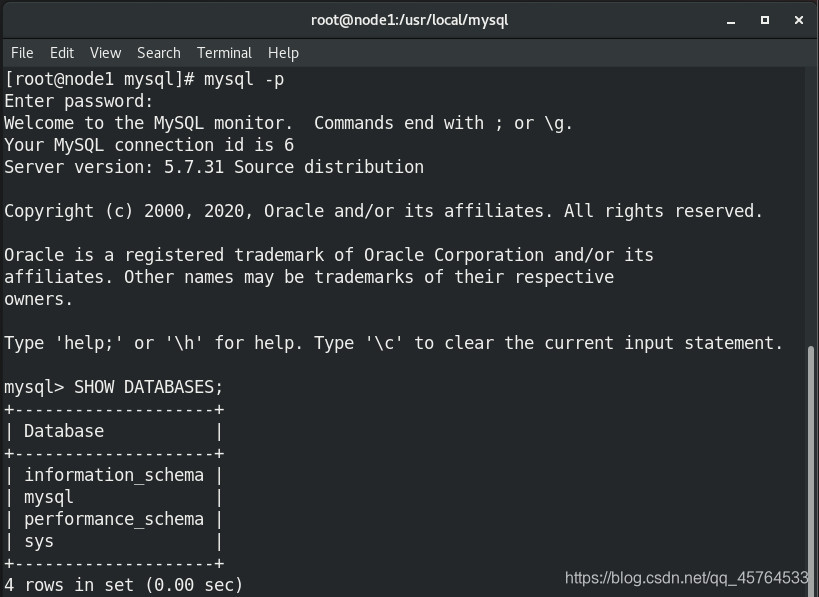Open the View menu
The width and height of the screenshot is (819, 597).
tap(106, 53)
